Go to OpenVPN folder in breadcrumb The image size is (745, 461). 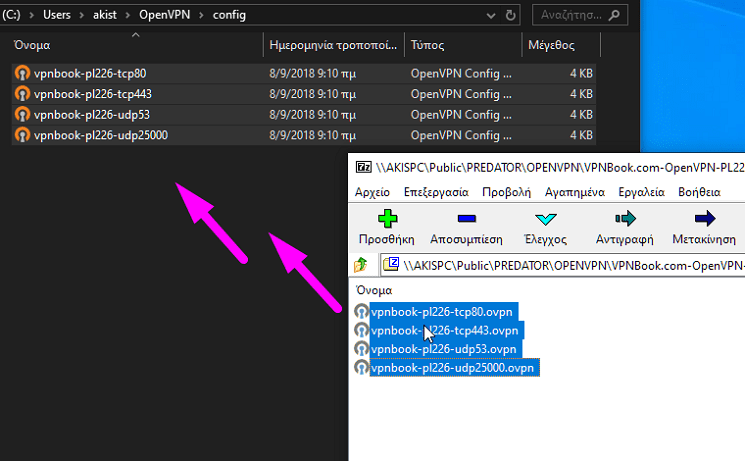click(x=164, y=15)
